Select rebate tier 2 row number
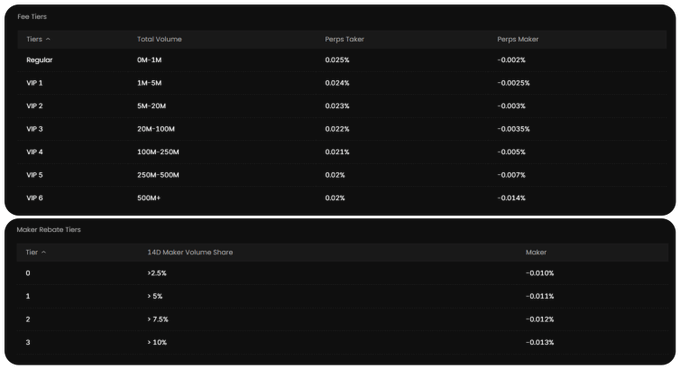Image resolution: width=680 pixels, height=369 pixels. click(28, 320)
